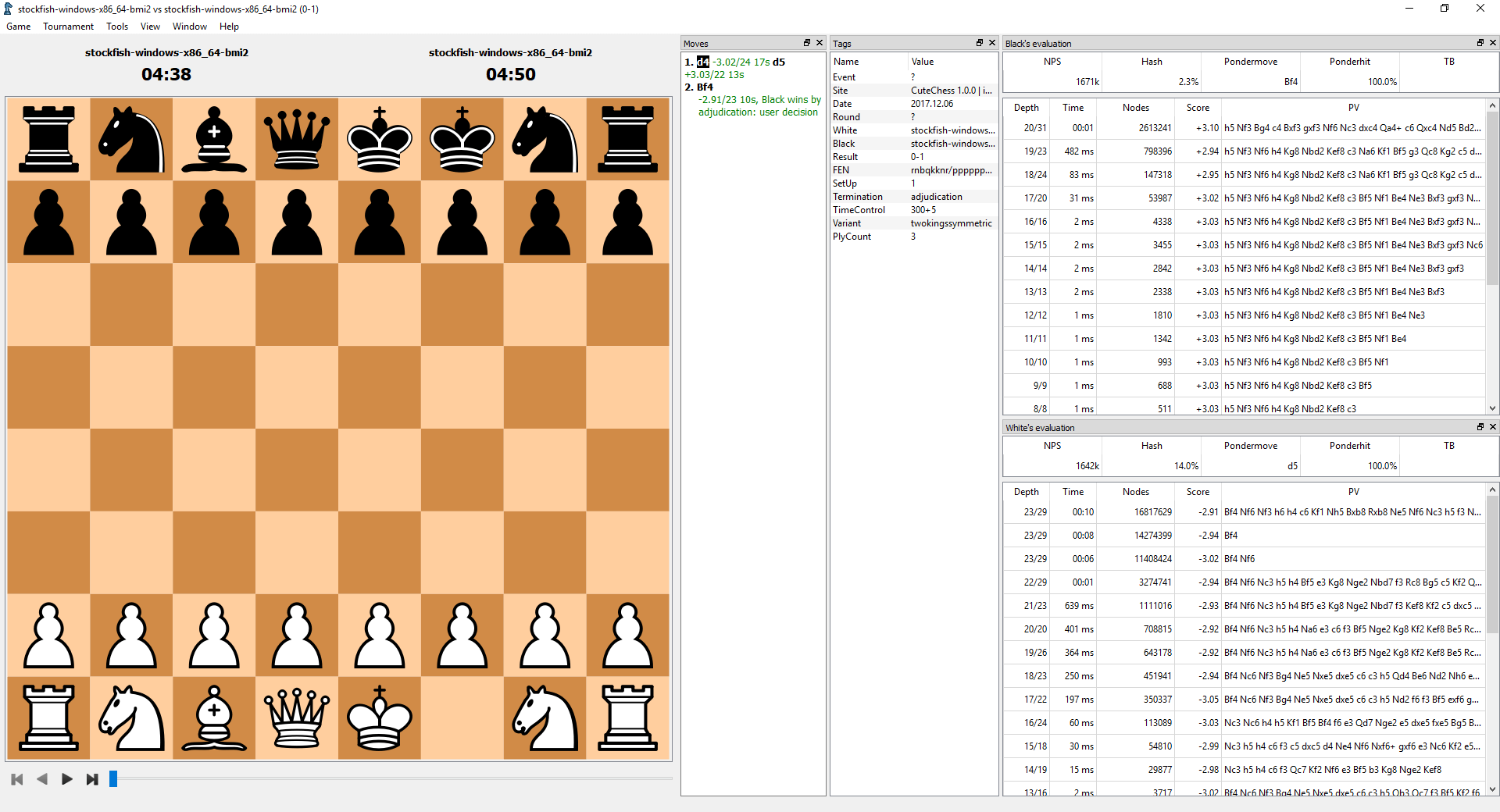Skip to the last move of the game
Screen dimensions: 1500x812
[92, 779]
